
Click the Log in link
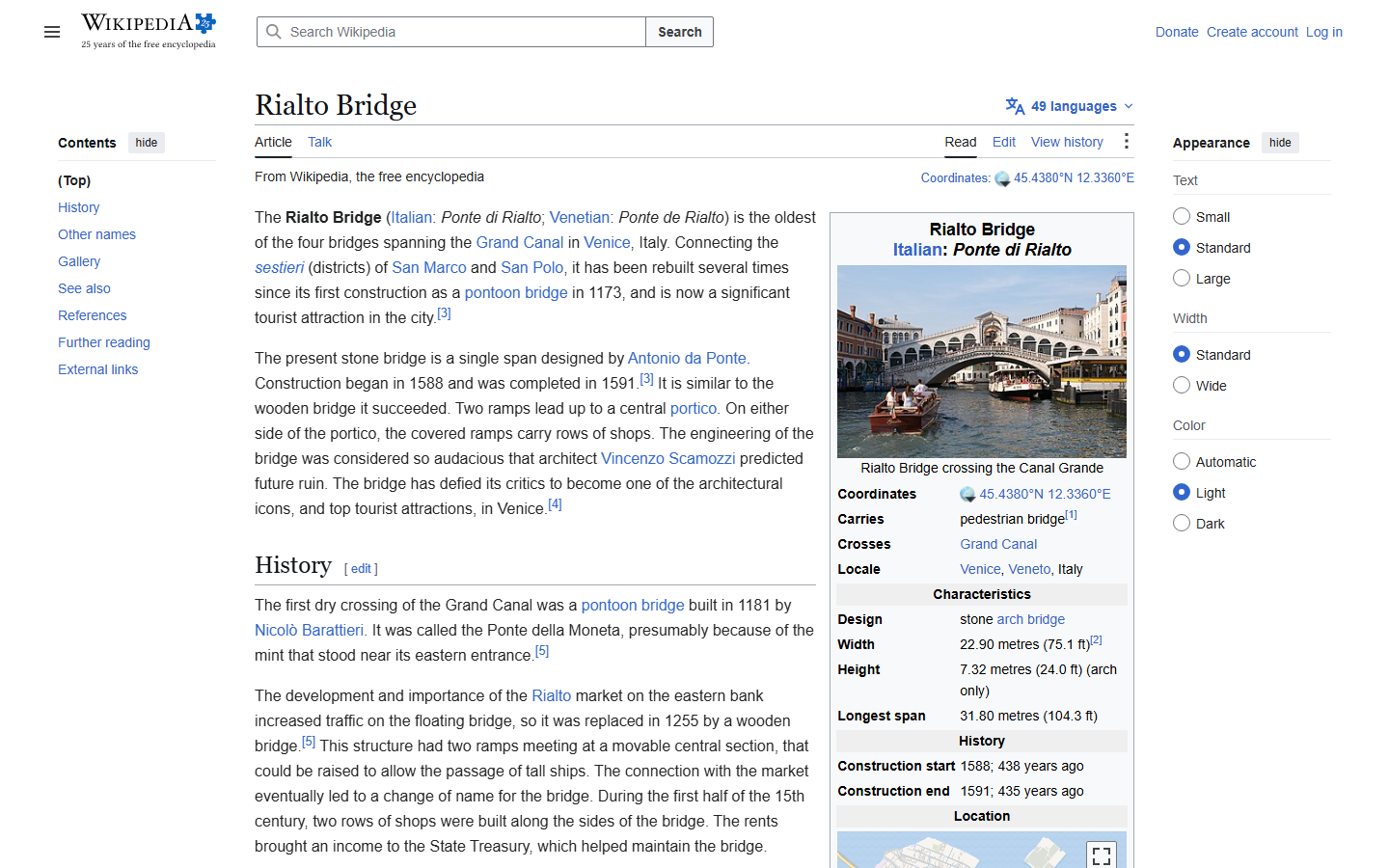(1324, 32)
